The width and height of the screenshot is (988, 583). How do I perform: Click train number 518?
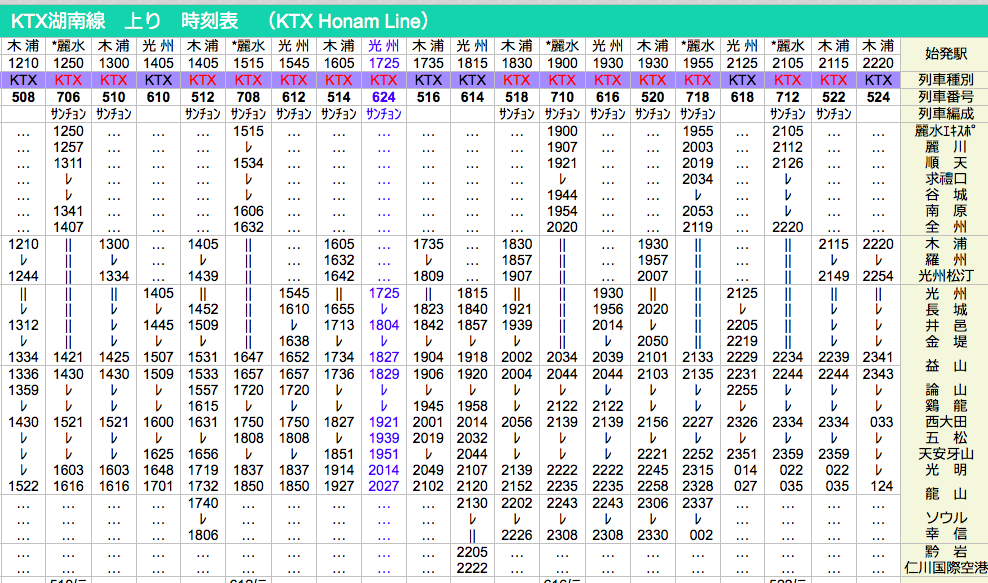tap(517, 97)
